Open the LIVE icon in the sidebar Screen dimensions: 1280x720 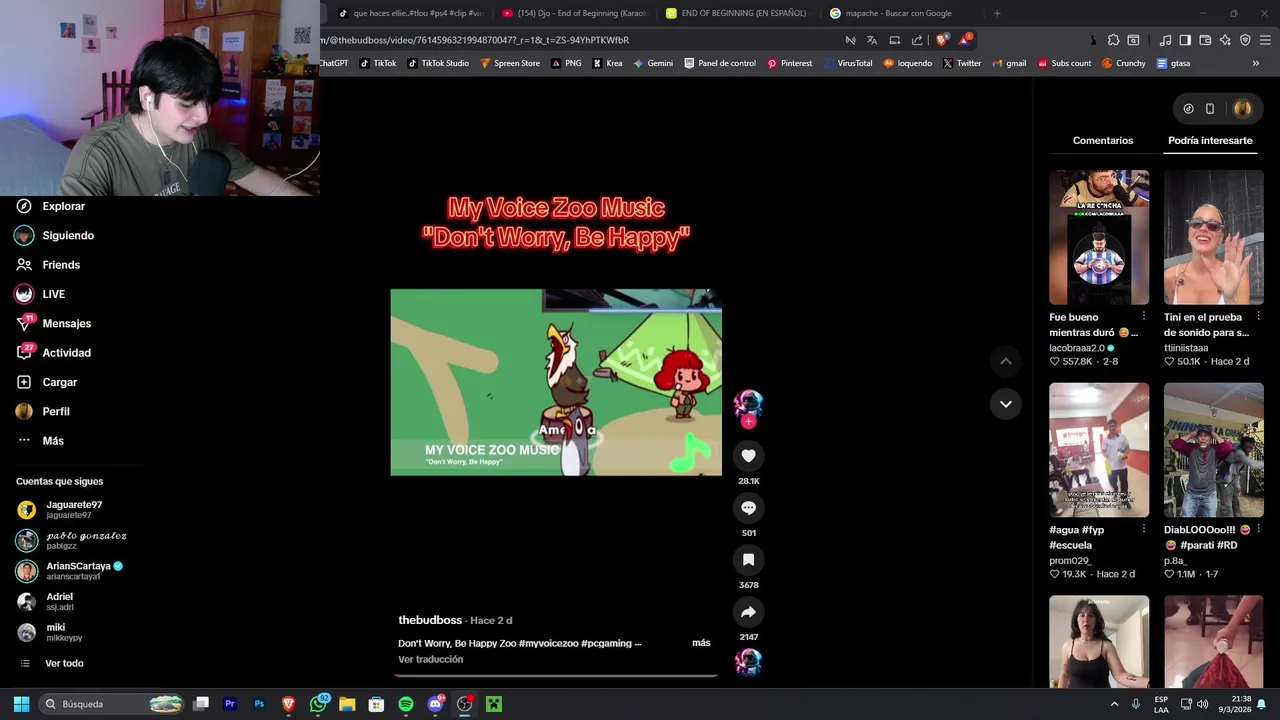(24, 294)
